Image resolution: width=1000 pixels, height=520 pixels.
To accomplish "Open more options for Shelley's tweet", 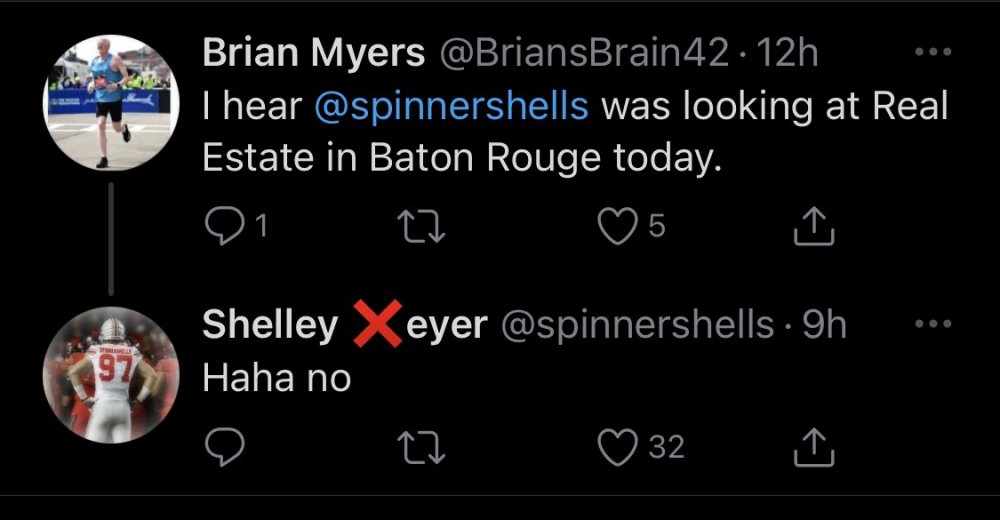I will (933, 324).
